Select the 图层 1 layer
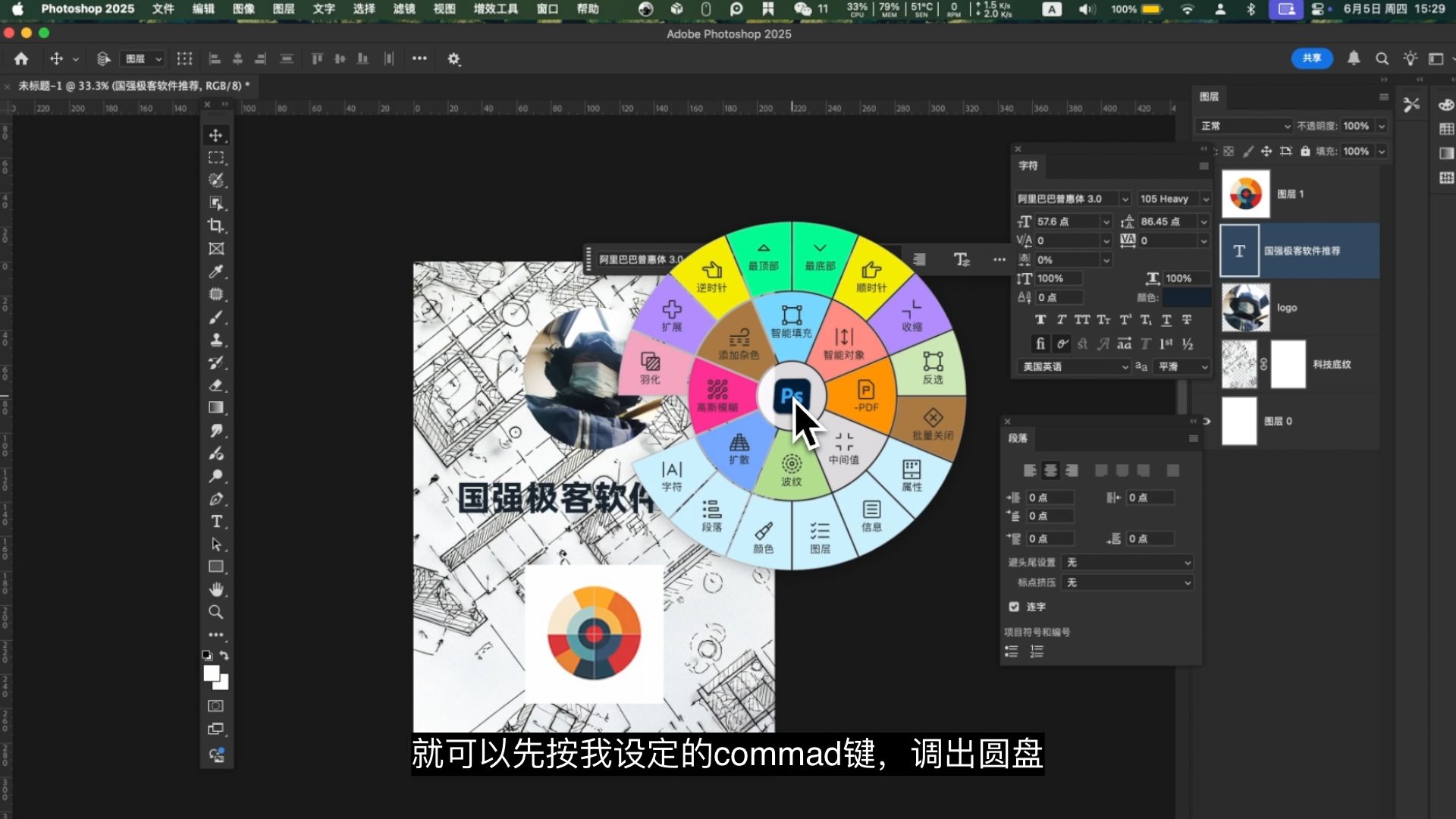1456x819 pixels. coord(1300,194)
